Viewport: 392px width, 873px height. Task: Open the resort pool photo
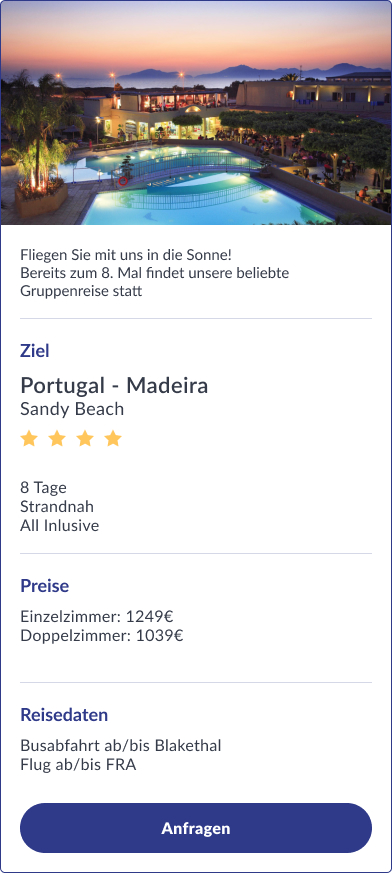196,112
